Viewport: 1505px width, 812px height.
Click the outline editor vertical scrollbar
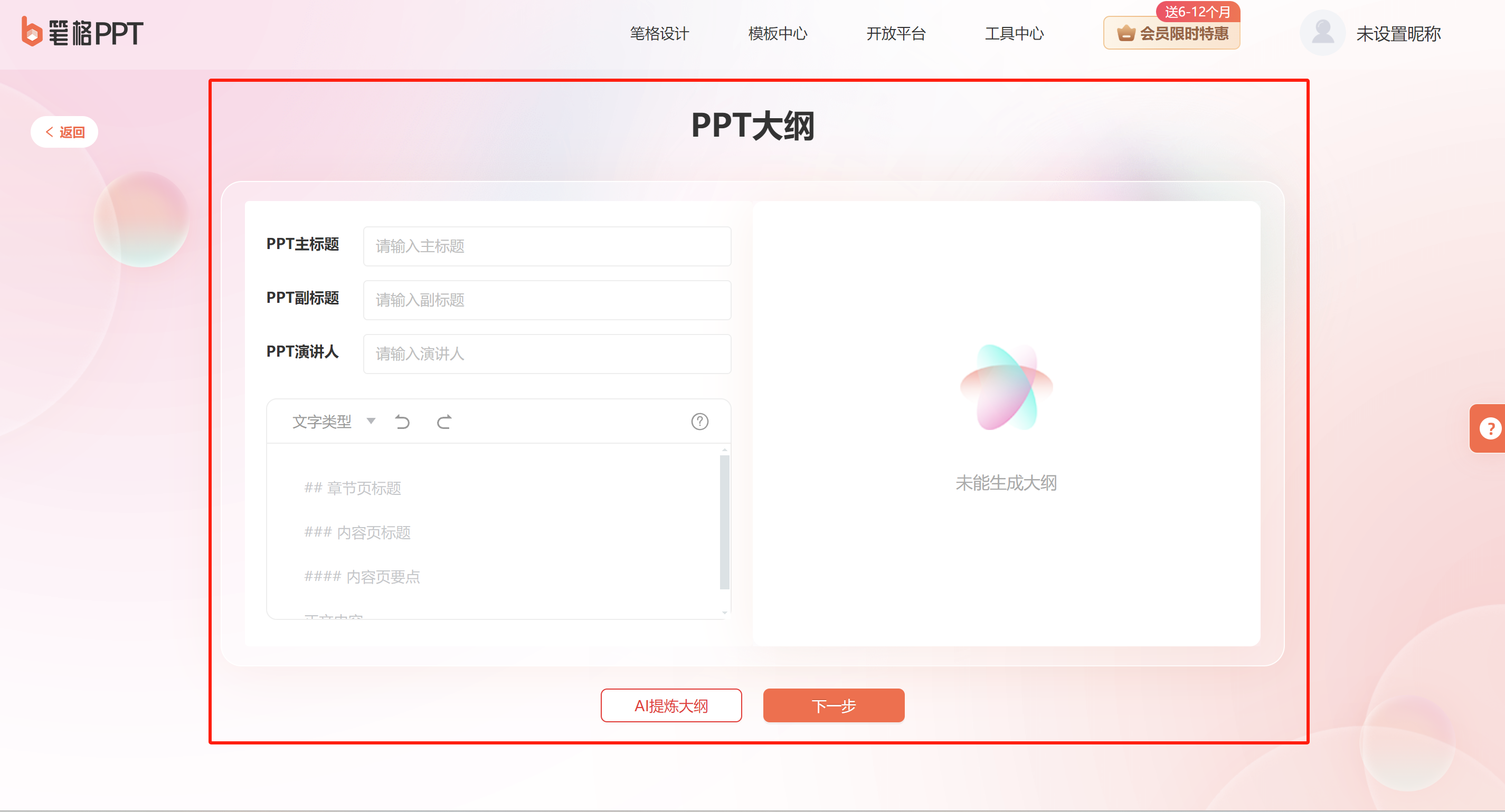coord(724,522)
